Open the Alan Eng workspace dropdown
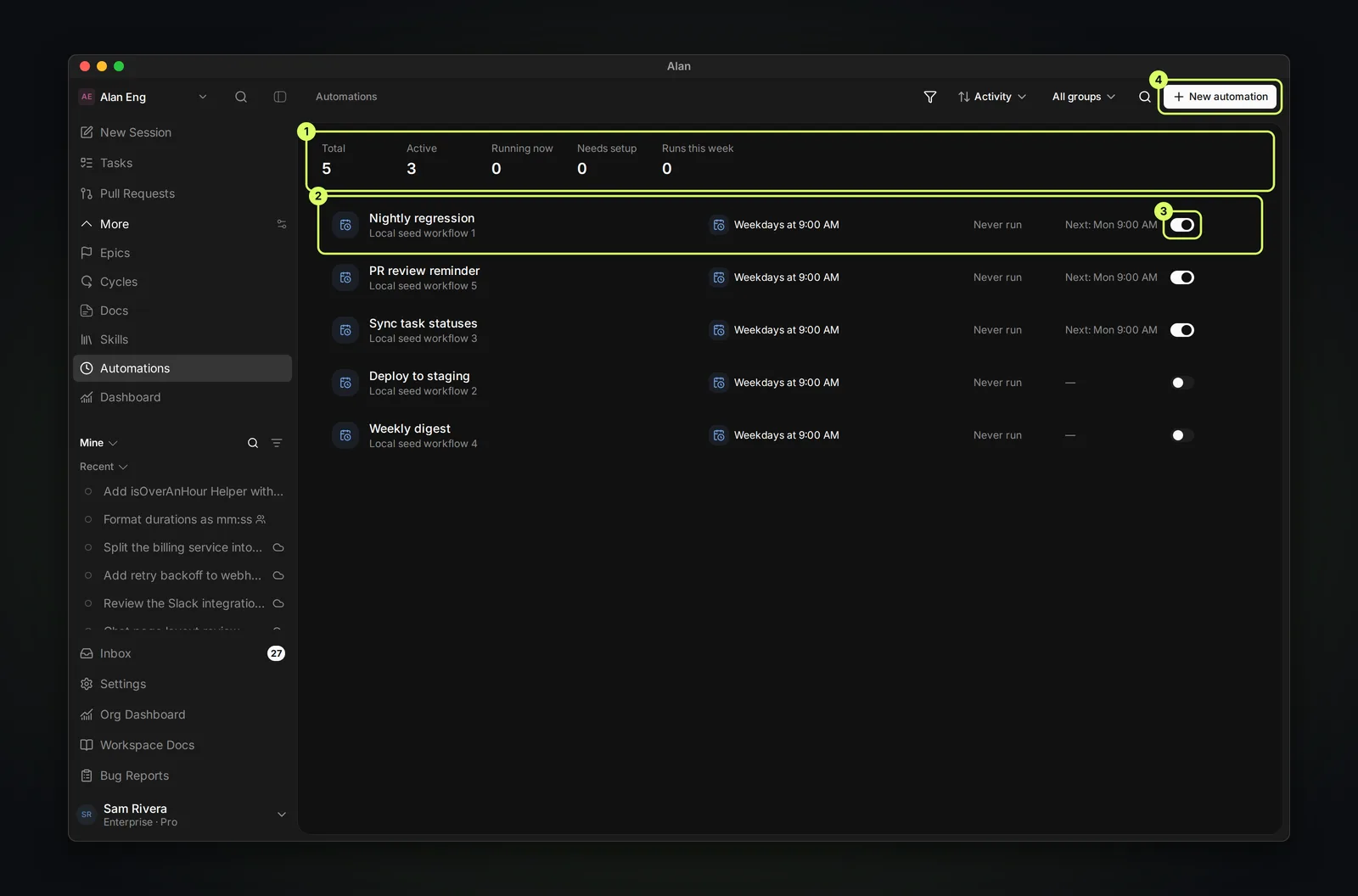The width and height of the screenshot is (1358, 896). tap(143, 97)
